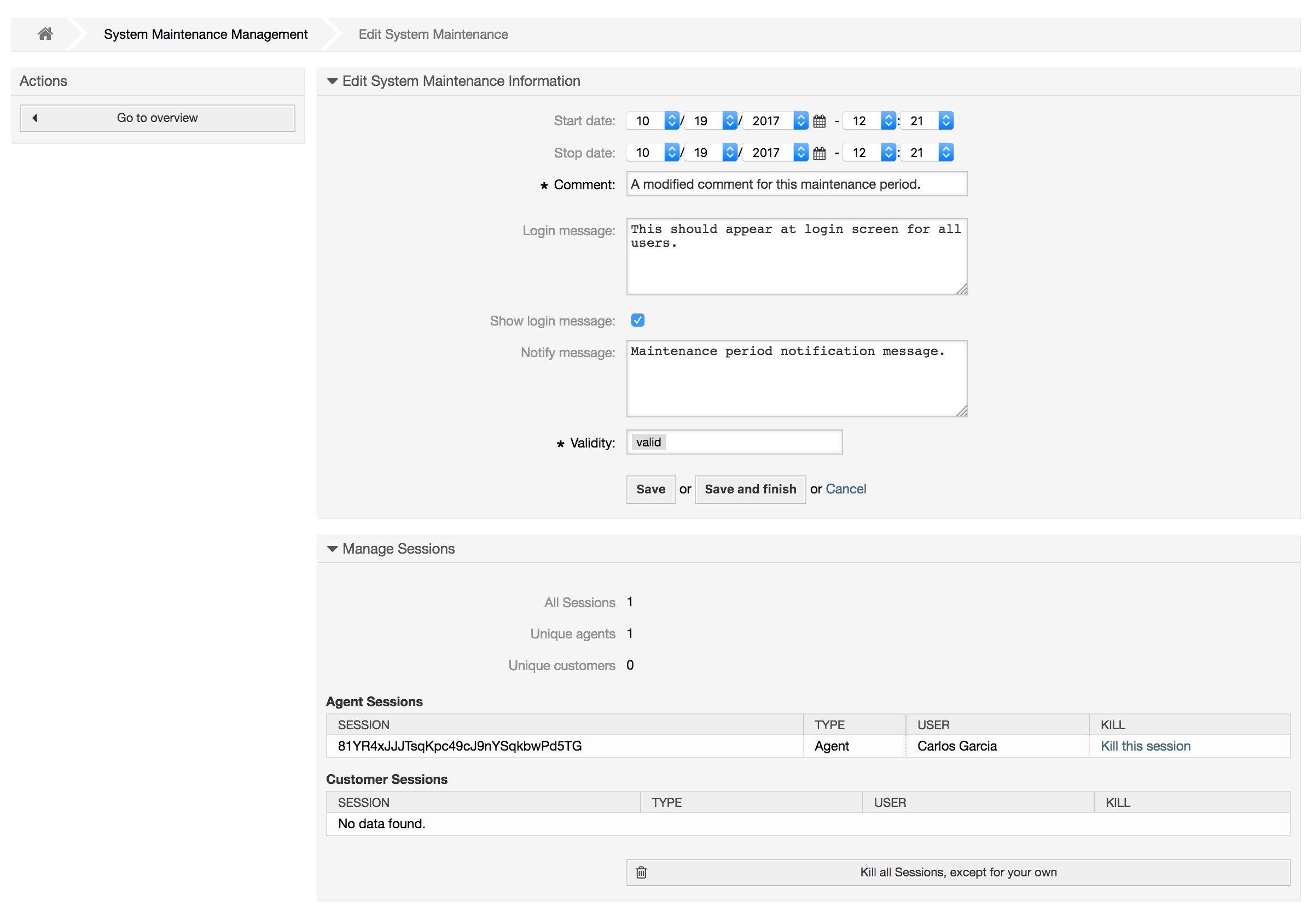This screenshot has height=924, width=1313.
Task: Increment the Stop date year with stepper
Action: (800, 149)
